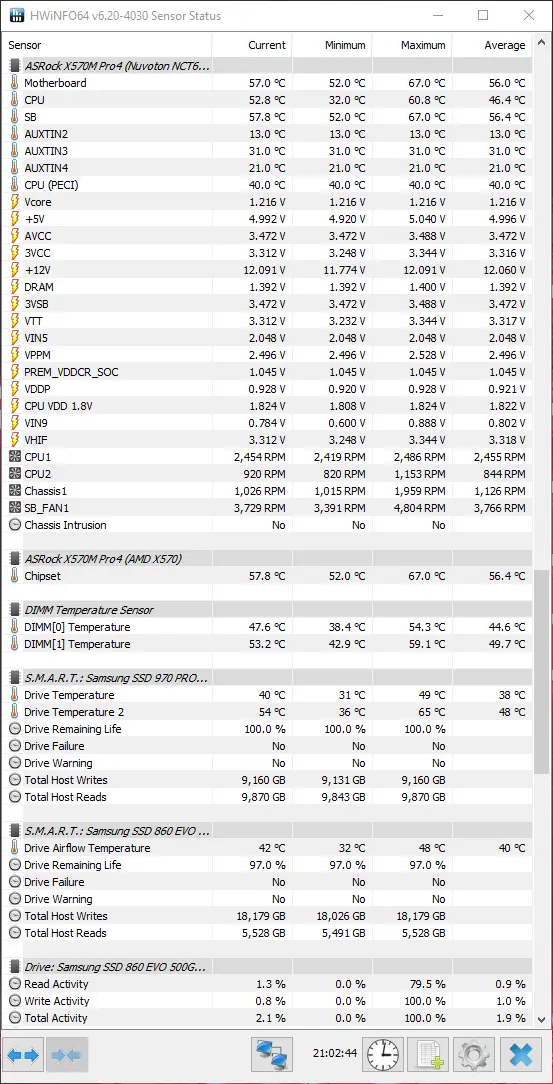Click the shrink layout arrows icon
The width and height of the screenshot is (553, 1084).
pos(67,1055)
